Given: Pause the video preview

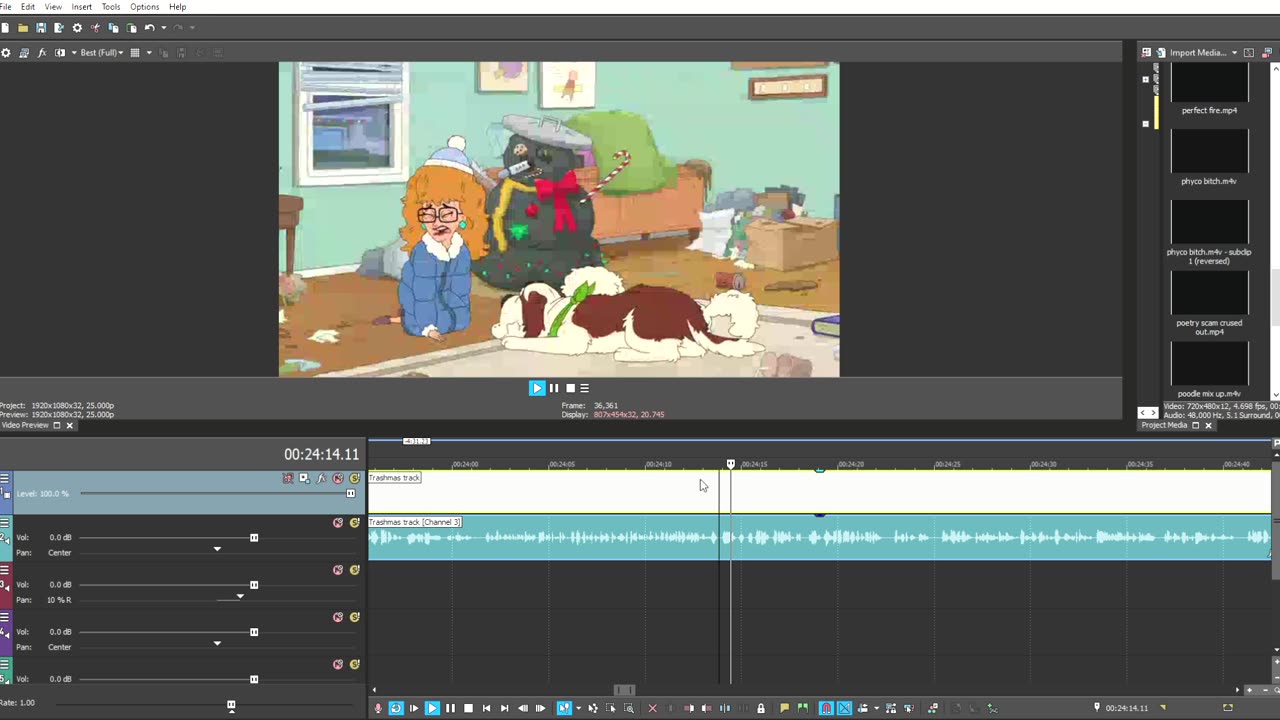Looking at the screenshot, I should tap(554, 388).
